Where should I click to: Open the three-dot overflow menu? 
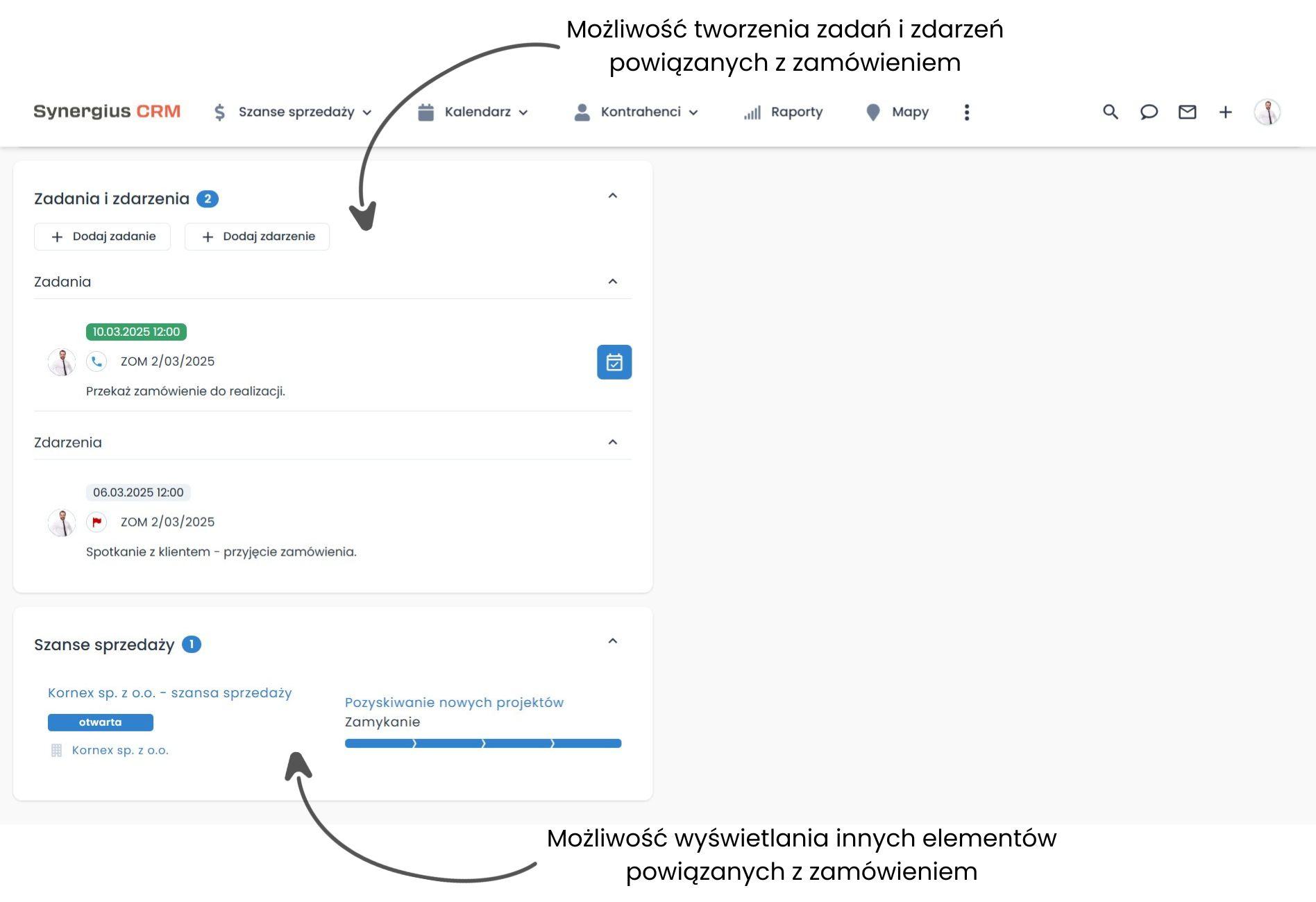click(966, 112)
